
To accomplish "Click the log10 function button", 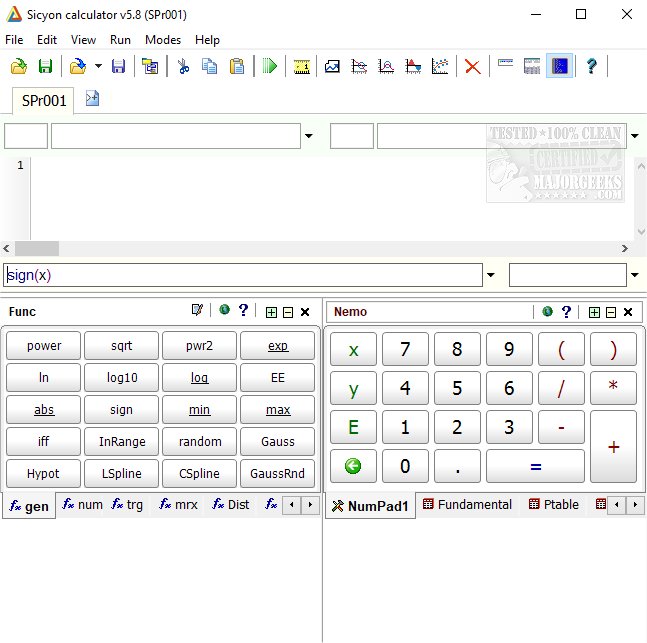I will pos(121,377).
